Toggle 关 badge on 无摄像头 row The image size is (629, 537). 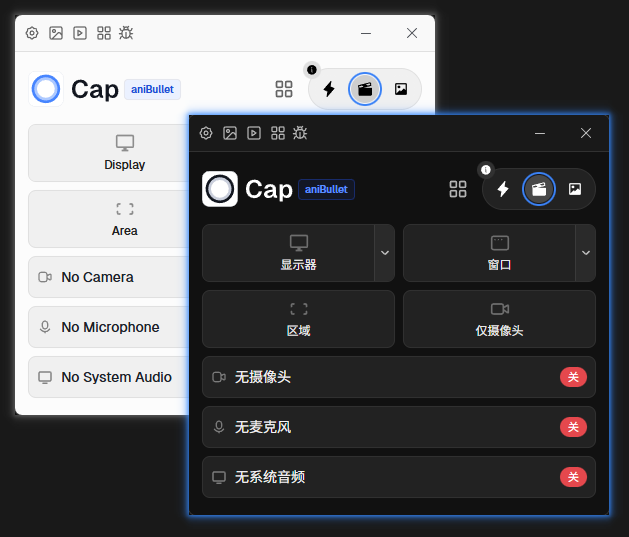pos(573,377)
